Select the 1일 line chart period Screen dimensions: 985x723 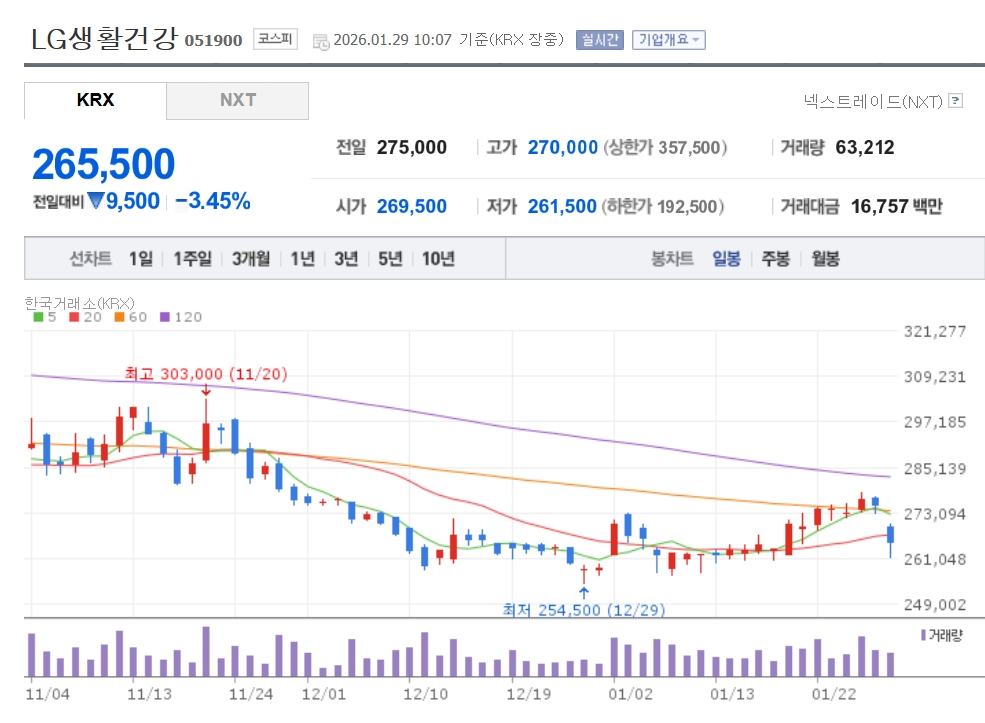pos(141,258)
